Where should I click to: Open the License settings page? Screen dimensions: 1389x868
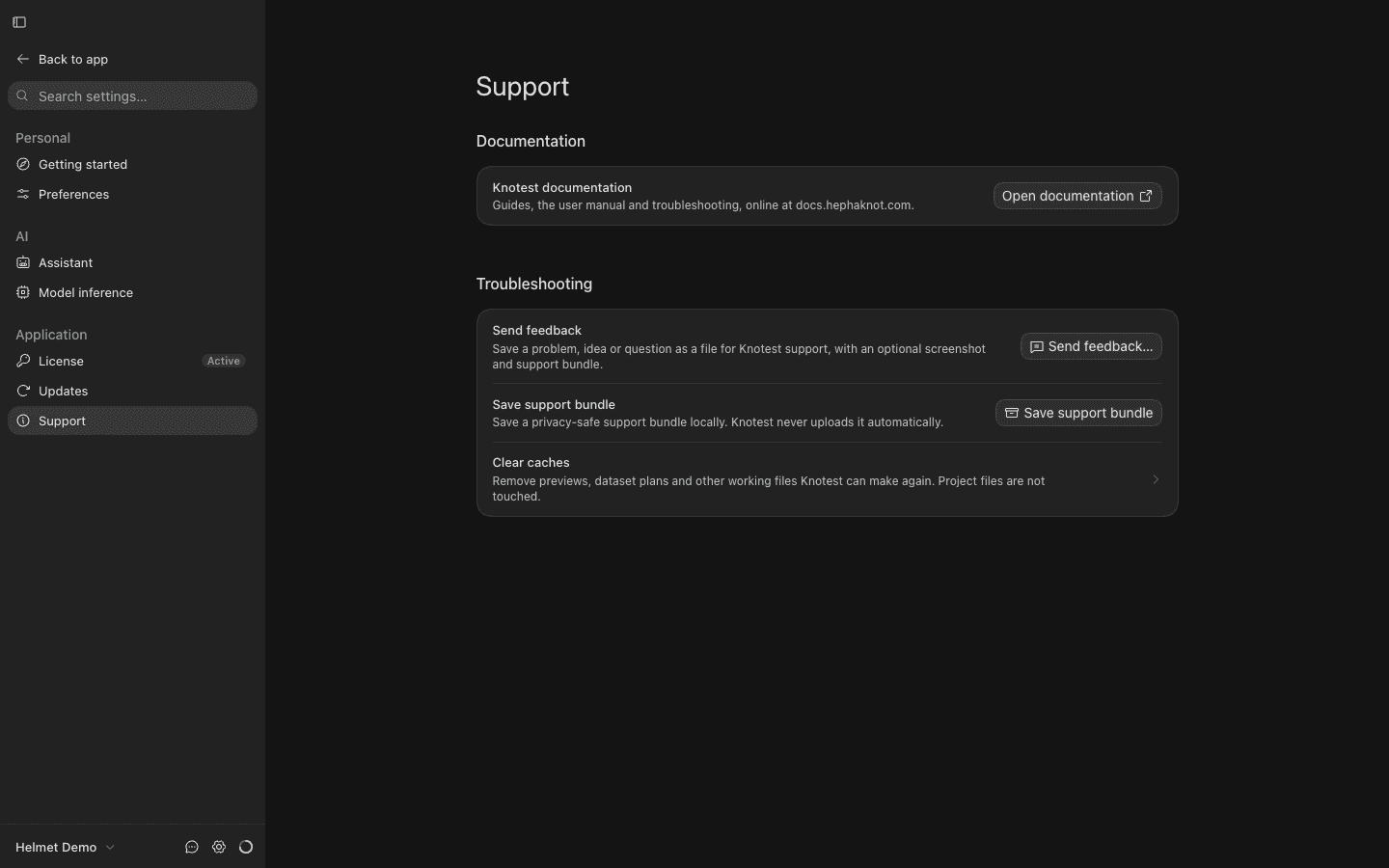pyautogui.click(x=132, y=361)
